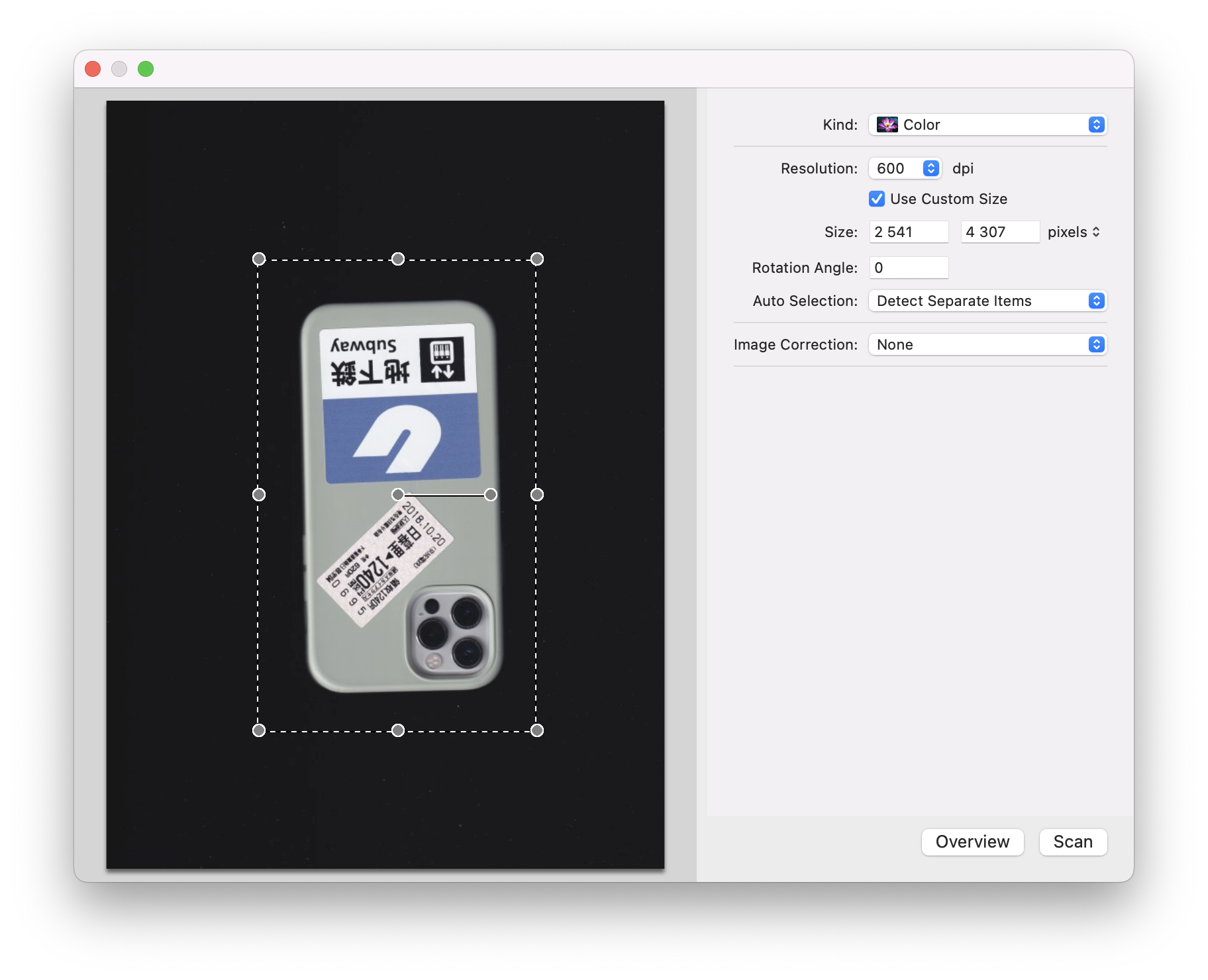Click the rotation handle at line end
The image size is (1208, 980).
[491, 495]
